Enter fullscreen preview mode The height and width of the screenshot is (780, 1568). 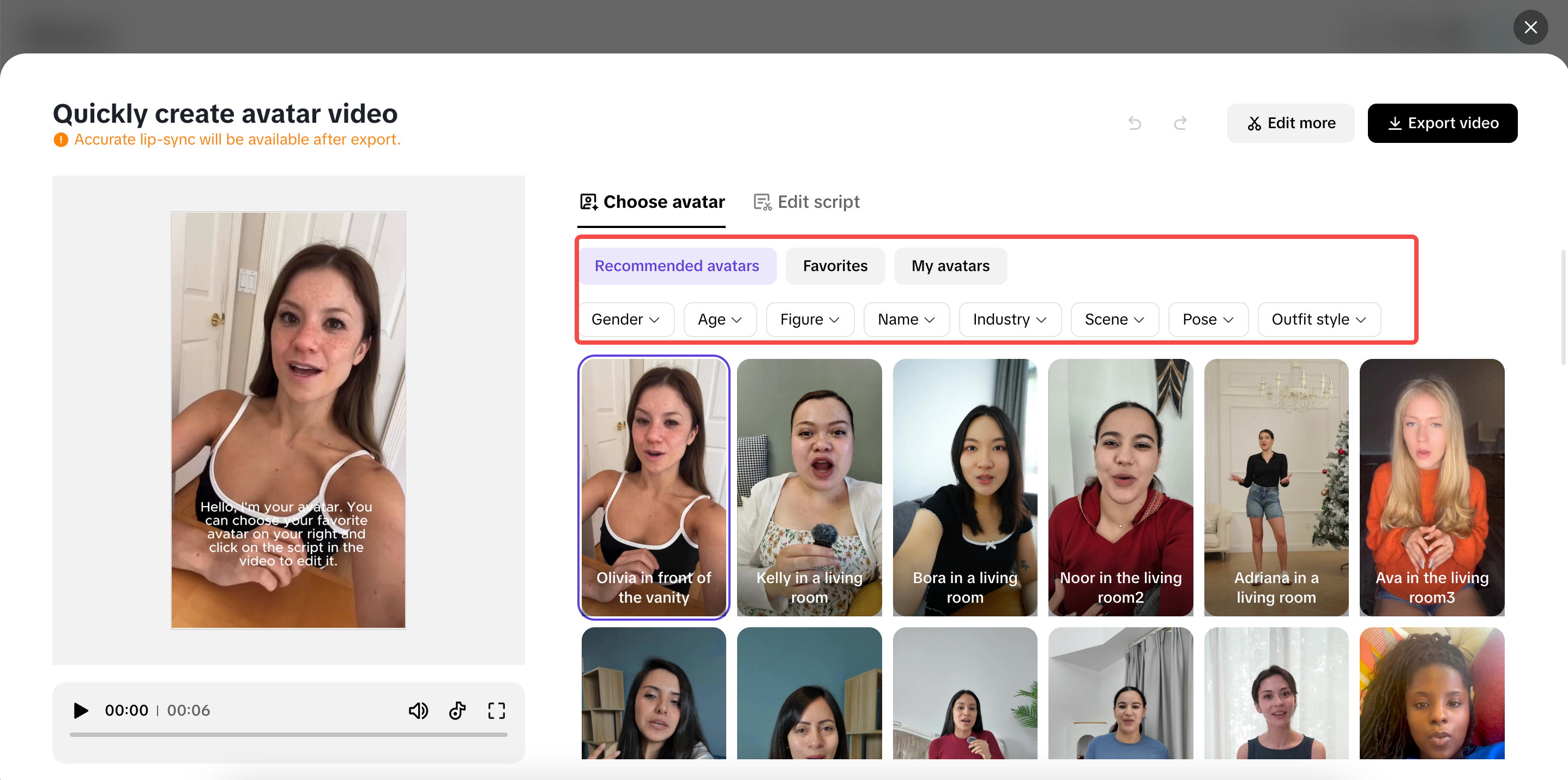pyautogui.click(x=496, y=710)
